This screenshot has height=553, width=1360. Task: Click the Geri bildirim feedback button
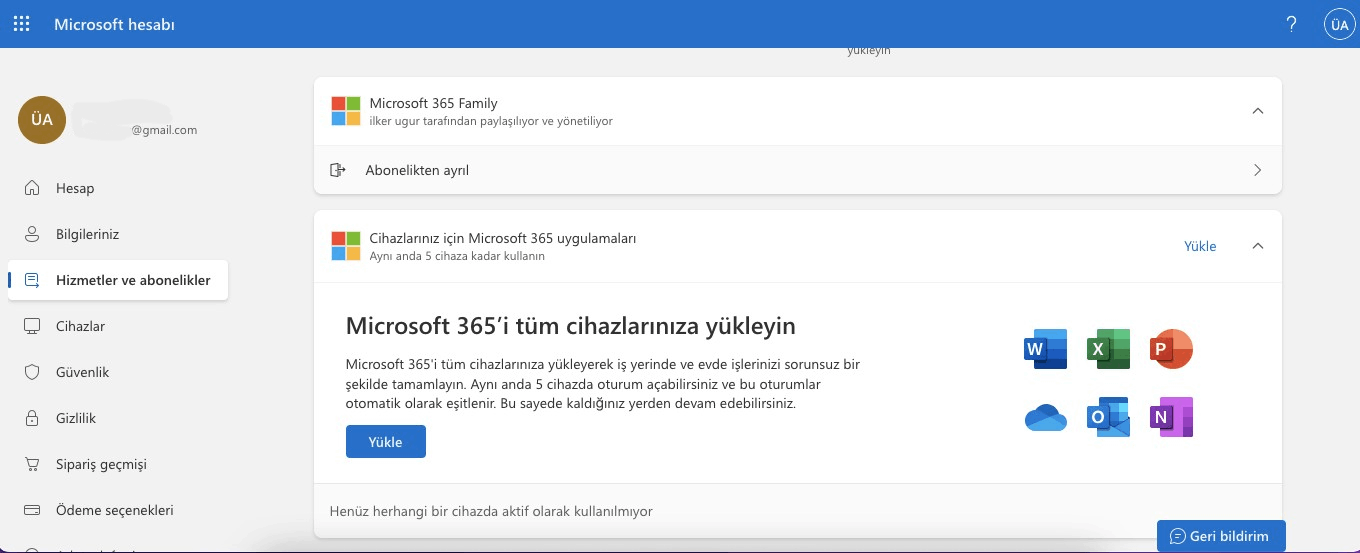point(1221,536)
